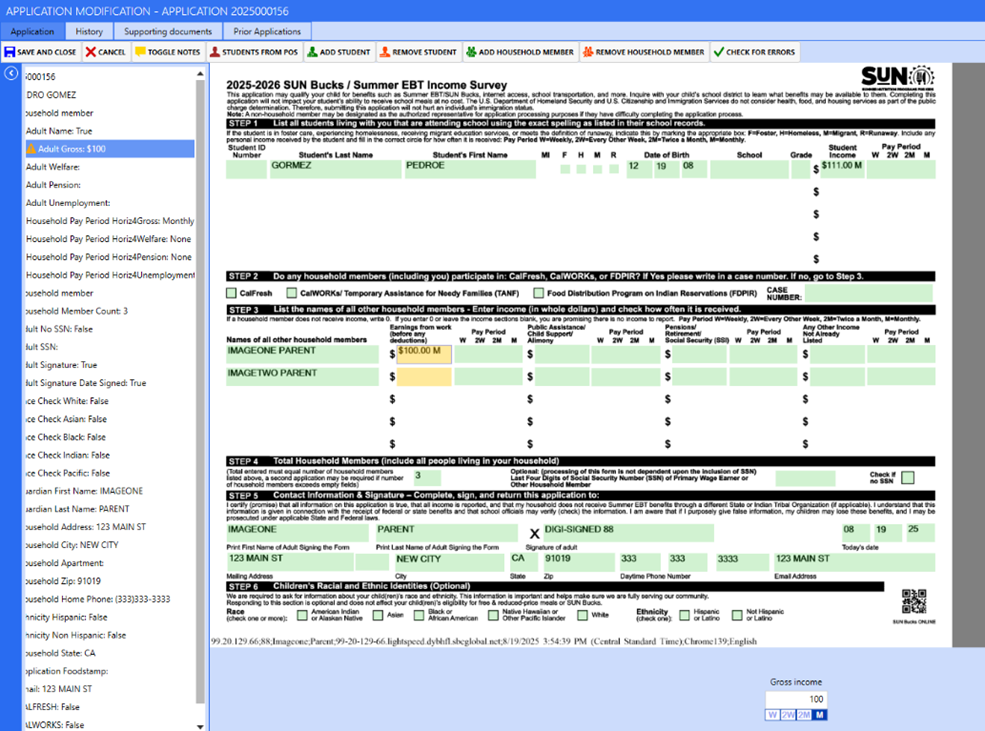This screenshot has width=985, height=731.
Task: Click the Cancel button label
Action: coord(112,52)
